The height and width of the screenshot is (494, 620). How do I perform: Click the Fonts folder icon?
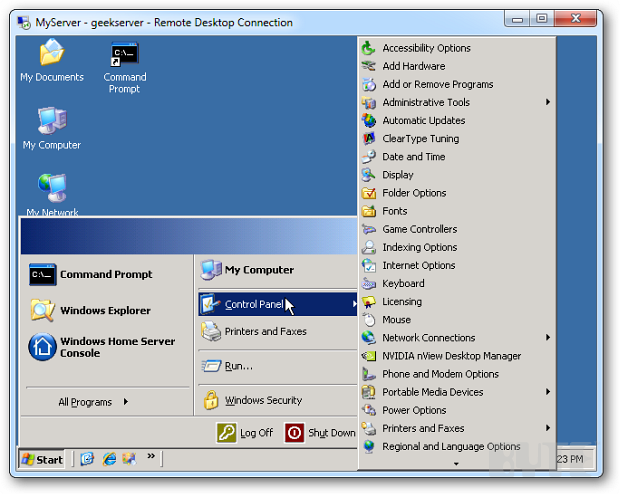369,211
